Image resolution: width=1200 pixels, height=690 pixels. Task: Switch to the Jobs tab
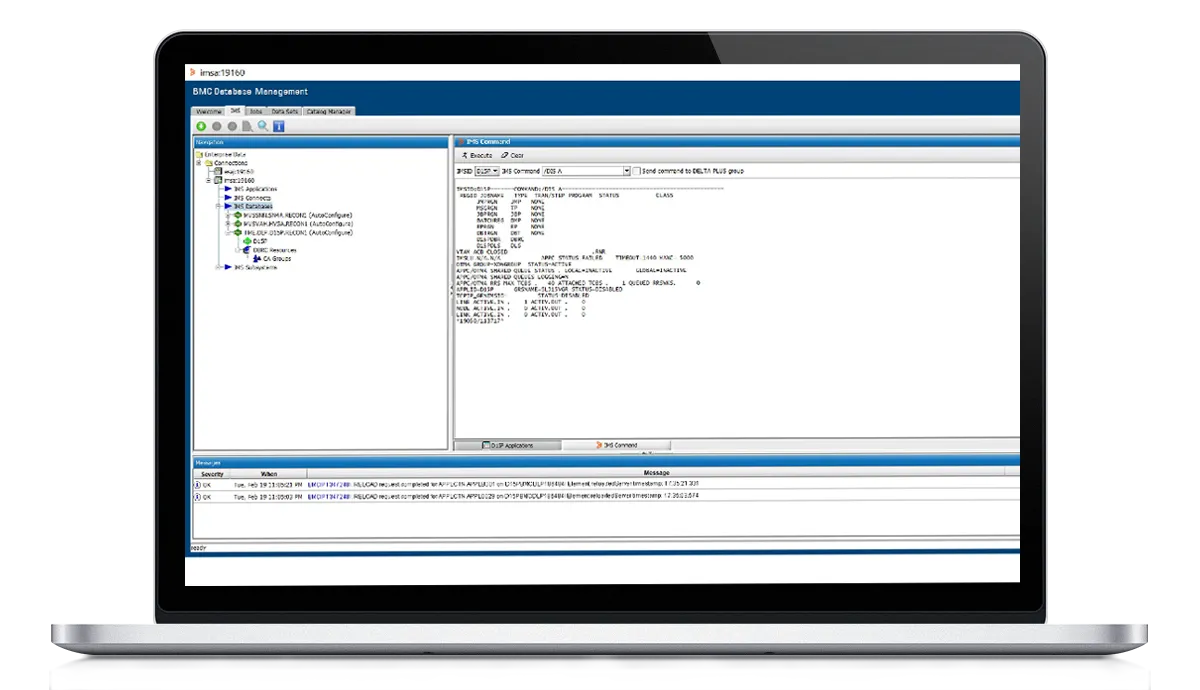(x=256, y=111)
